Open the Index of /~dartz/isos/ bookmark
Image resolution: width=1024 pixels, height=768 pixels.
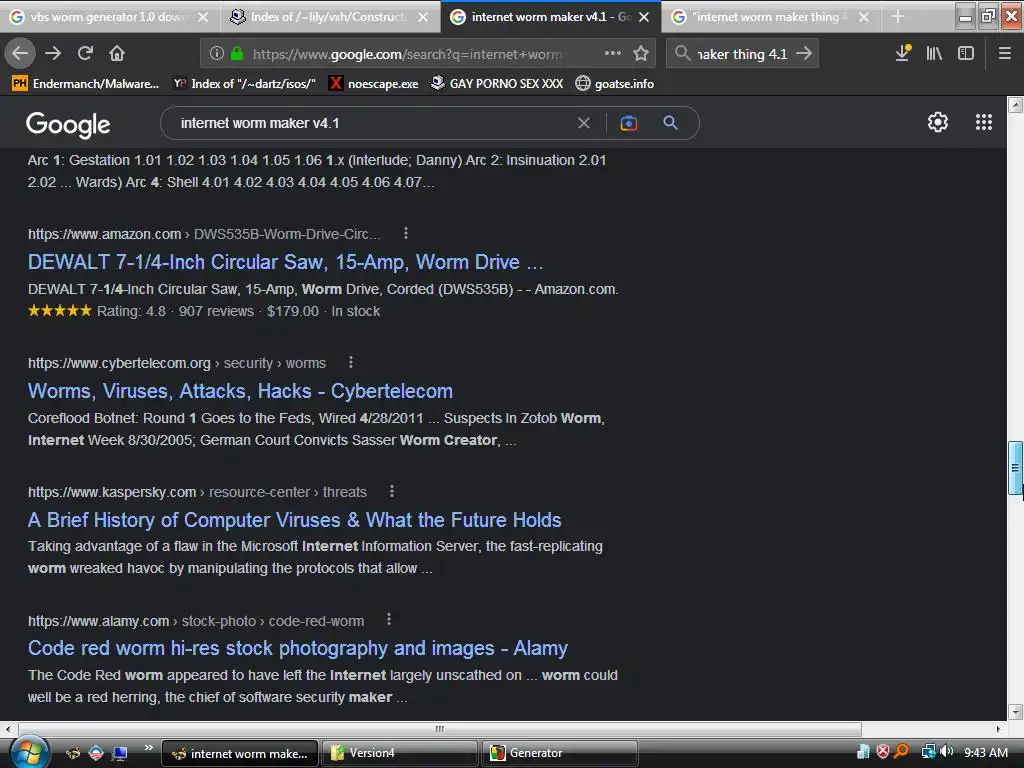[x=244, y=84]
